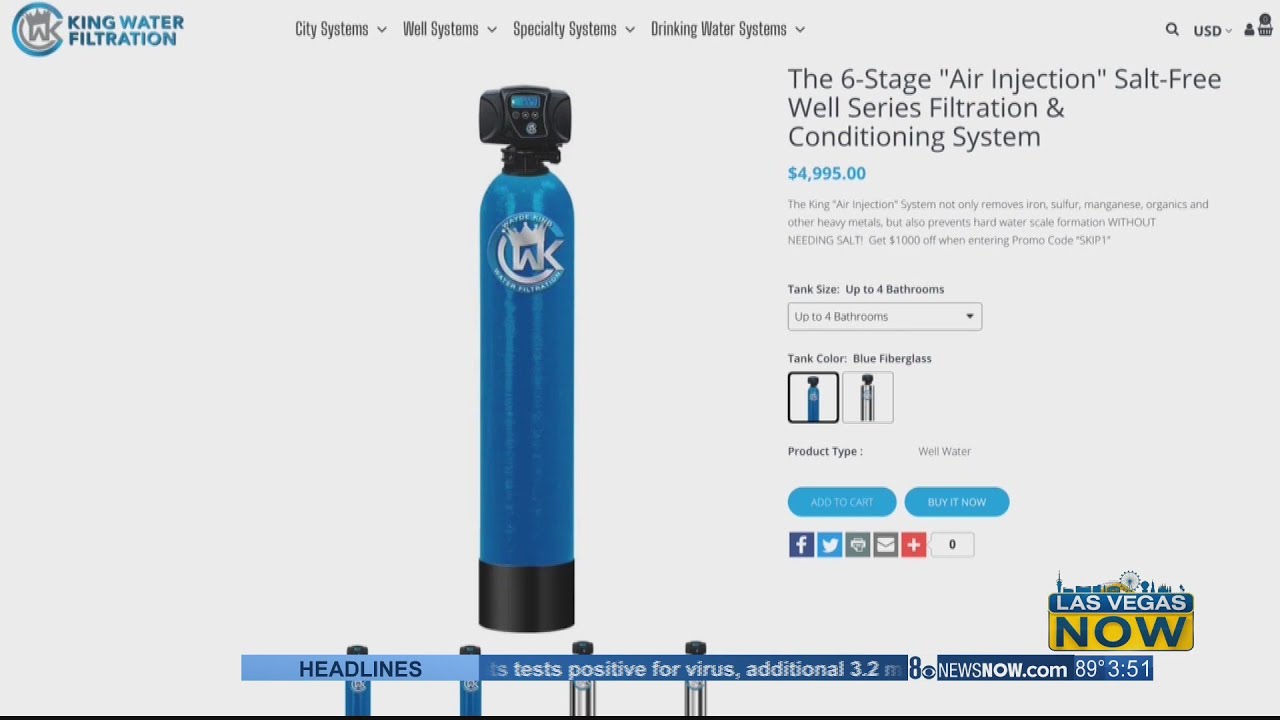This screenshot has width=1280, height=720.
Task: Open the Specialty Systems menu
Action: [x=574, y=29]
